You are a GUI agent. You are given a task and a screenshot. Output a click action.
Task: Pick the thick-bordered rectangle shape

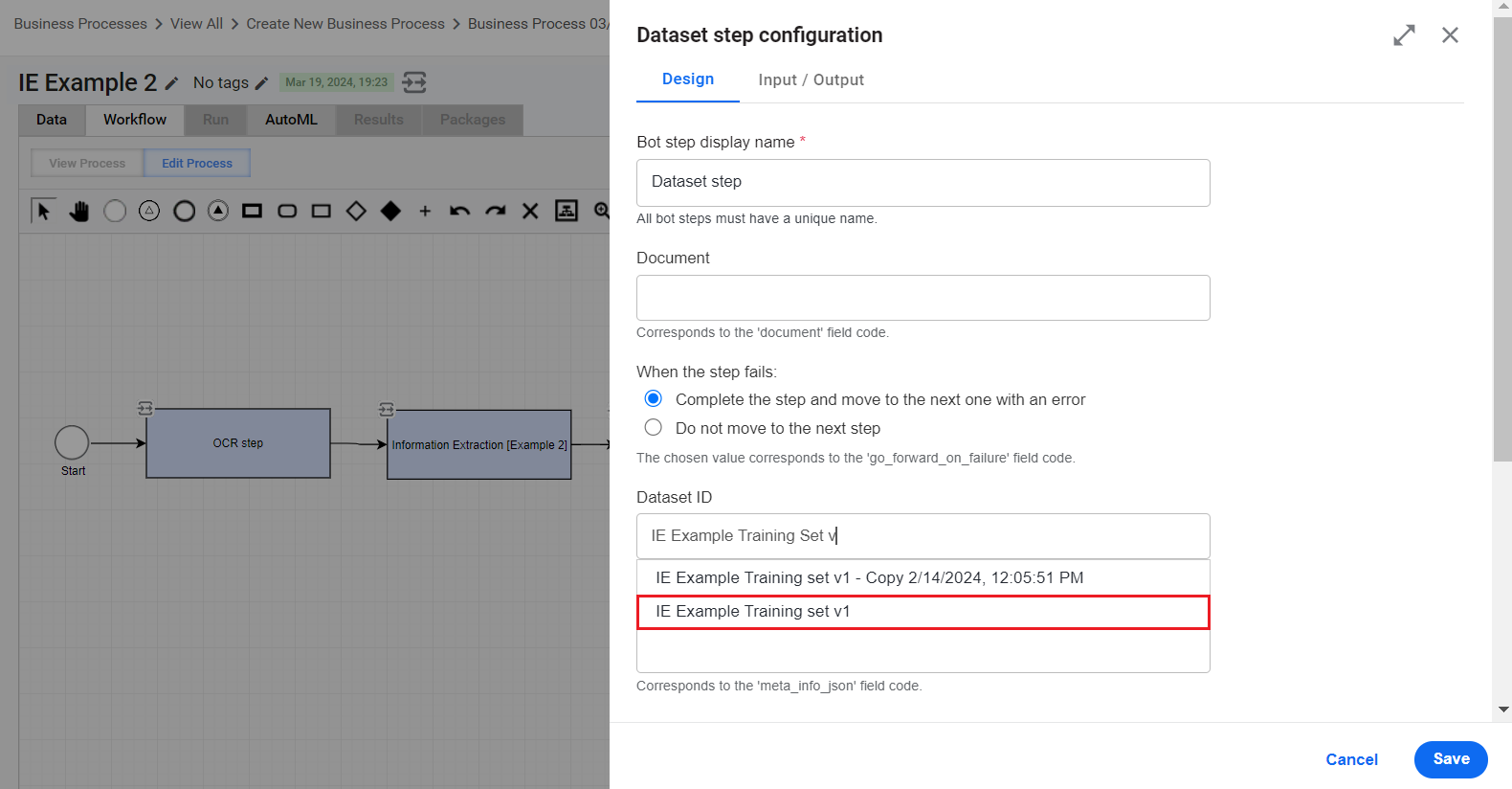[x=252, y=211]
